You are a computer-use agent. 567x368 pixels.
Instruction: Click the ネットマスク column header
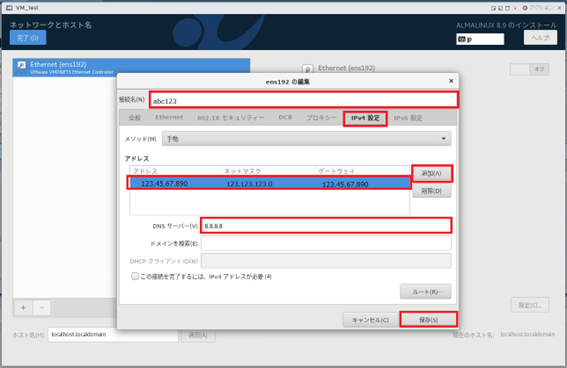pos(269,171)
